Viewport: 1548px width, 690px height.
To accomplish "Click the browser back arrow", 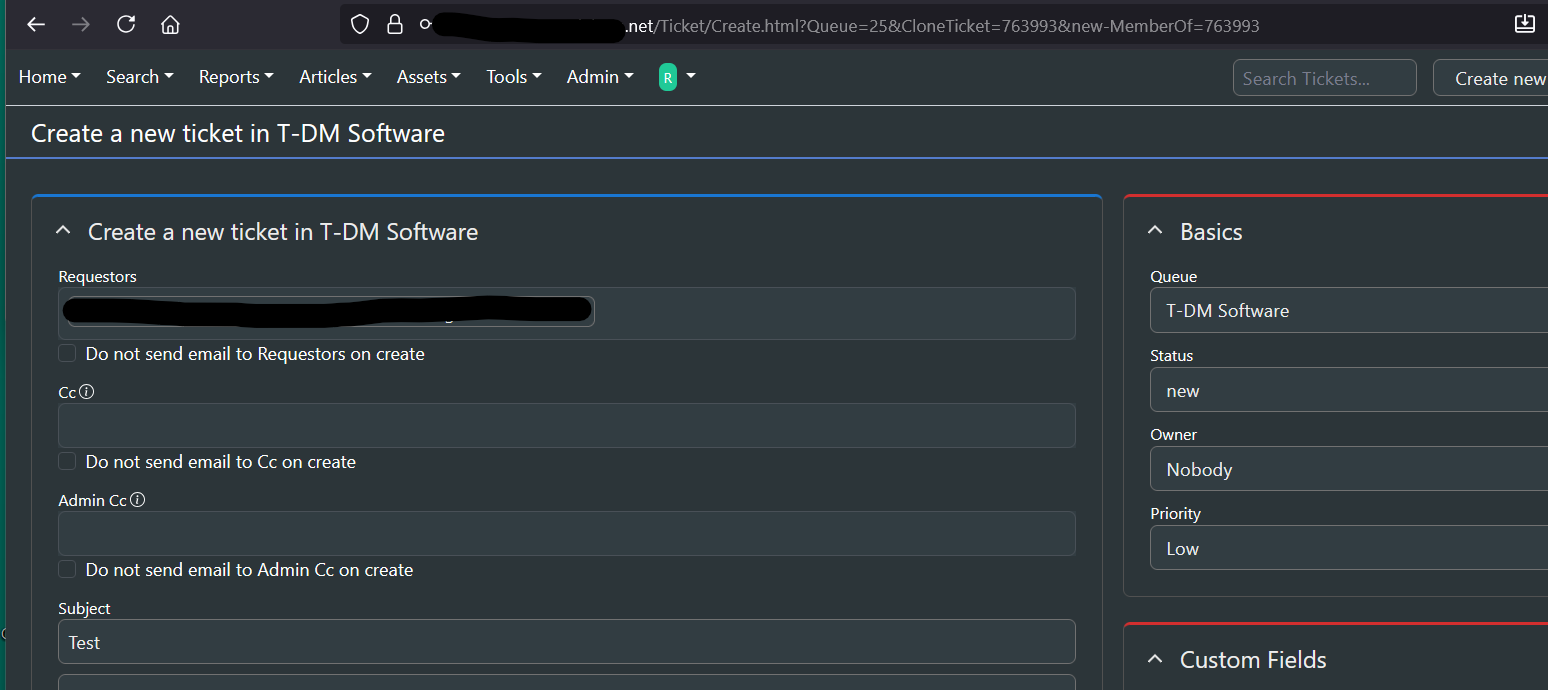I will pyautogui.click(x=36, y=24).
